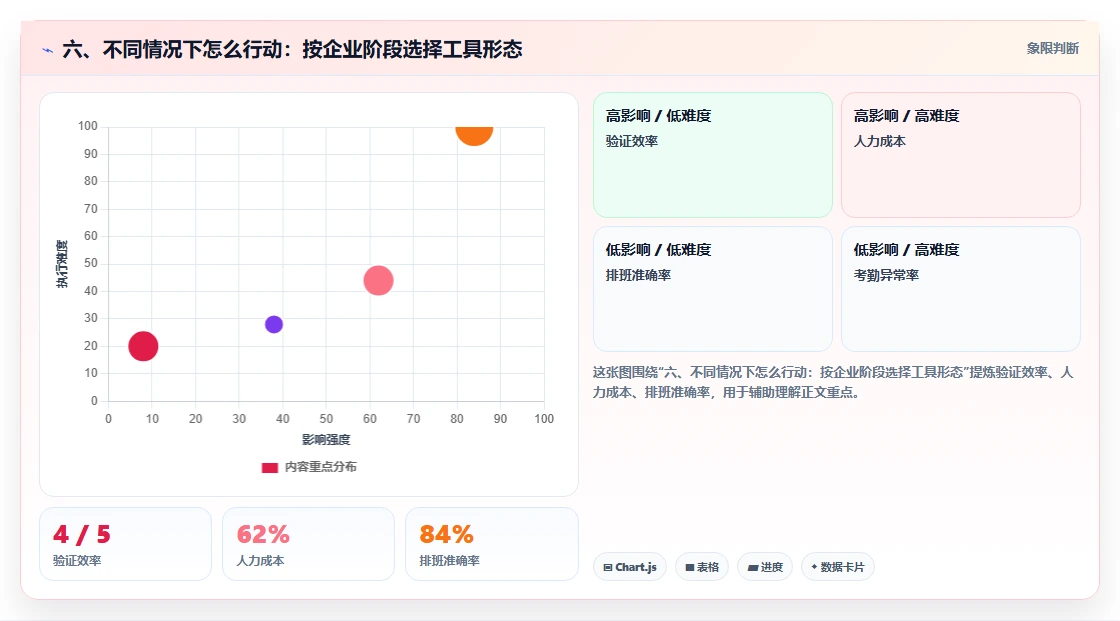Click the 验证效率 text in green card
Screen dimensions: 1120x621
632,141
